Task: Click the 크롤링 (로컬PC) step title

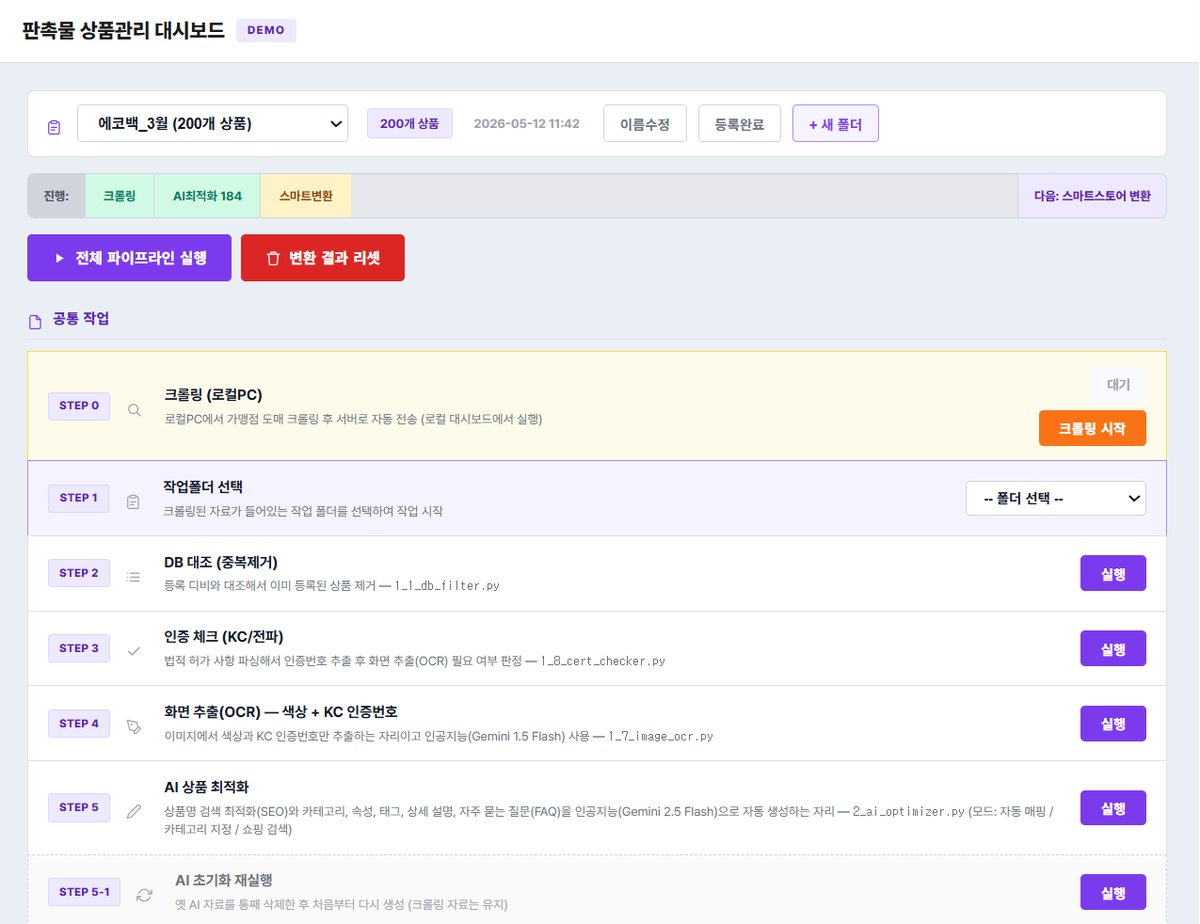Action: (213, 394)
